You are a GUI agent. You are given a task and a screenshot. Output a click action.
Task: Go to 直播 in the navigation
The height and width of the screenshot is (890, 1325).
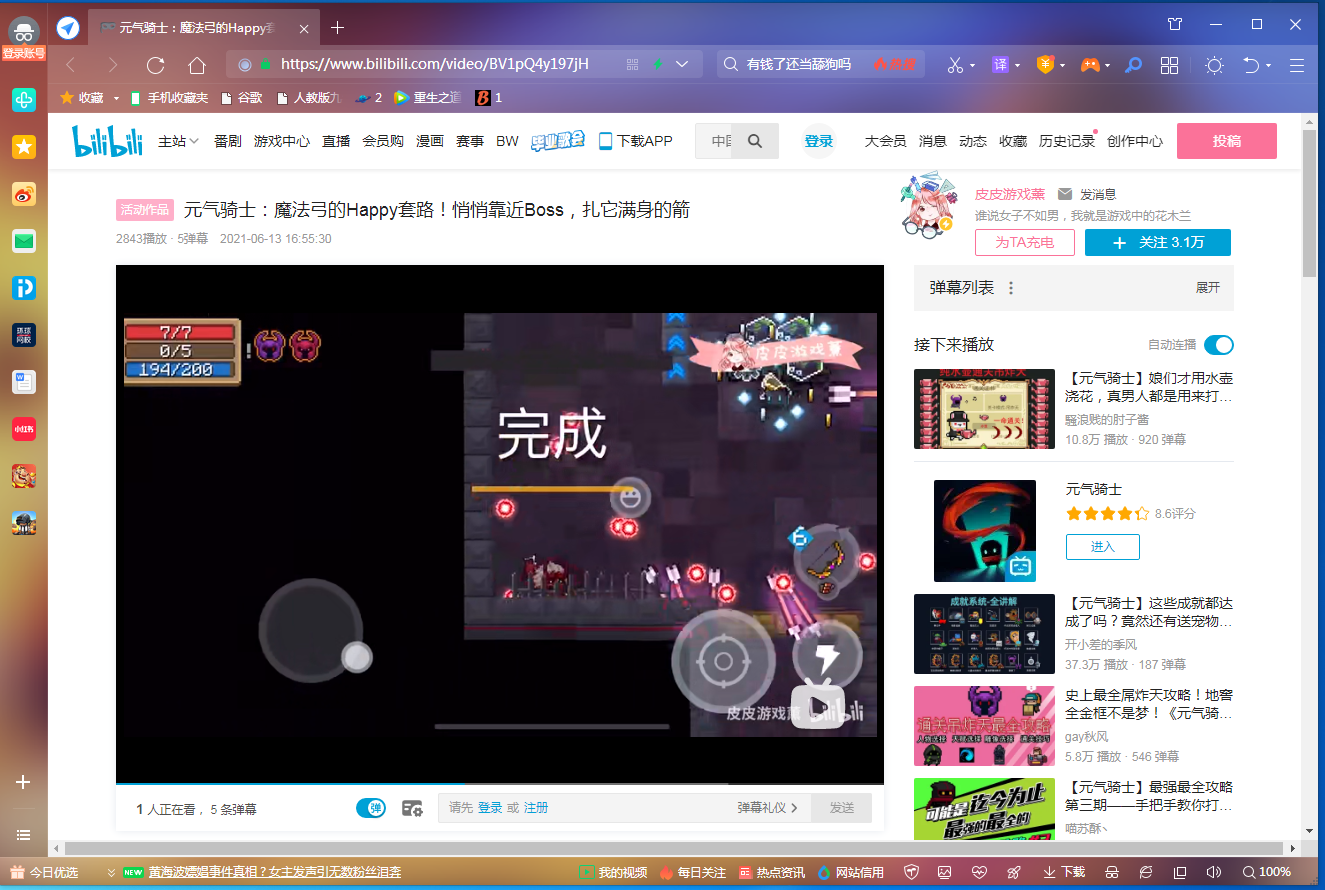click(336, 141)
